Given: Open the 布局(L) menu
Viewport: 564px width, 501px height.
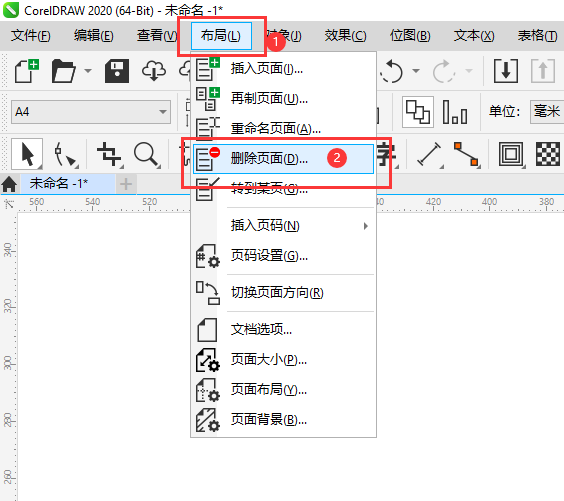Looking at the screenshot, I should coord(221,36).
